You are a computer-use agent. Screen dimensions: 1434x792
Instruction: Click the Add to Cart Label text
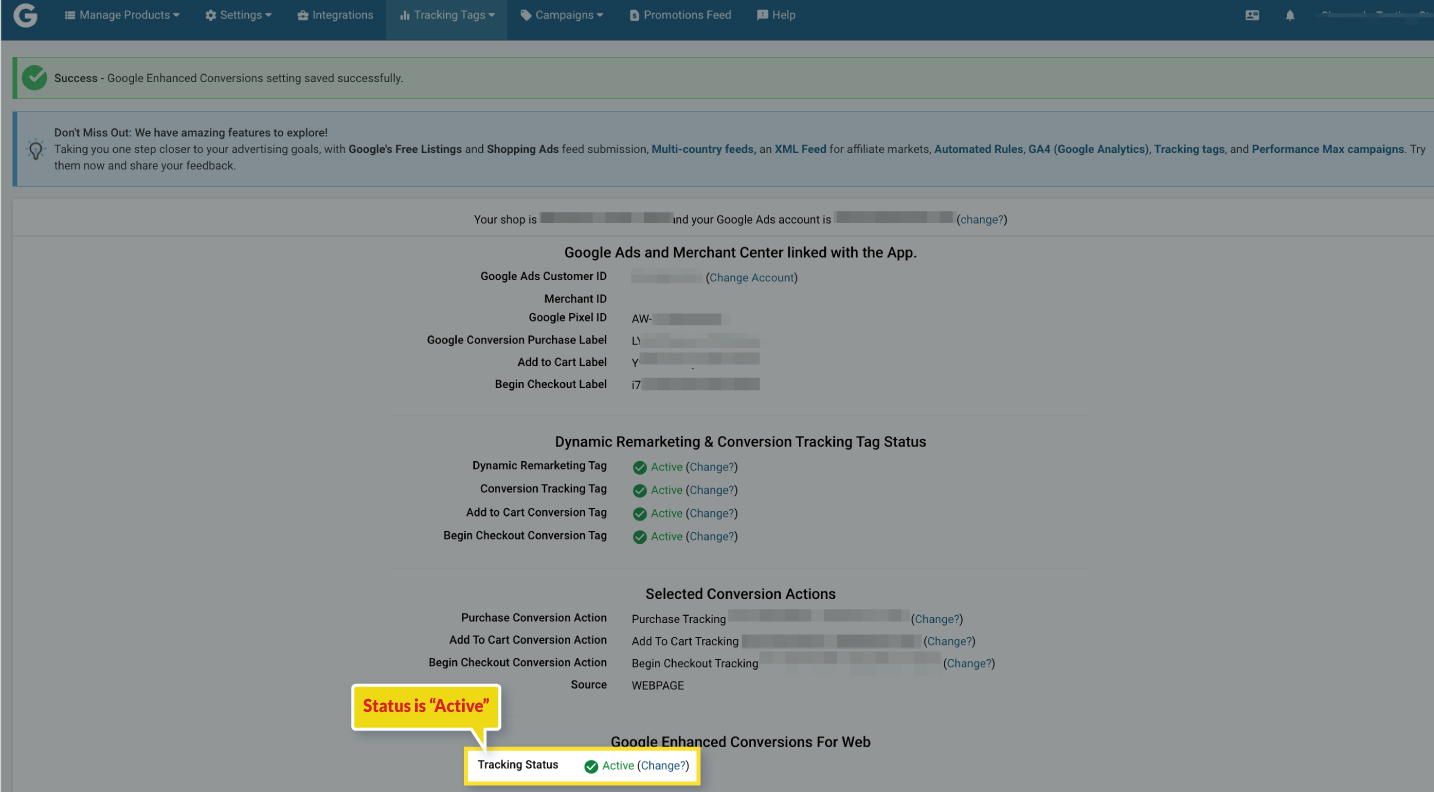click(562, 362)
